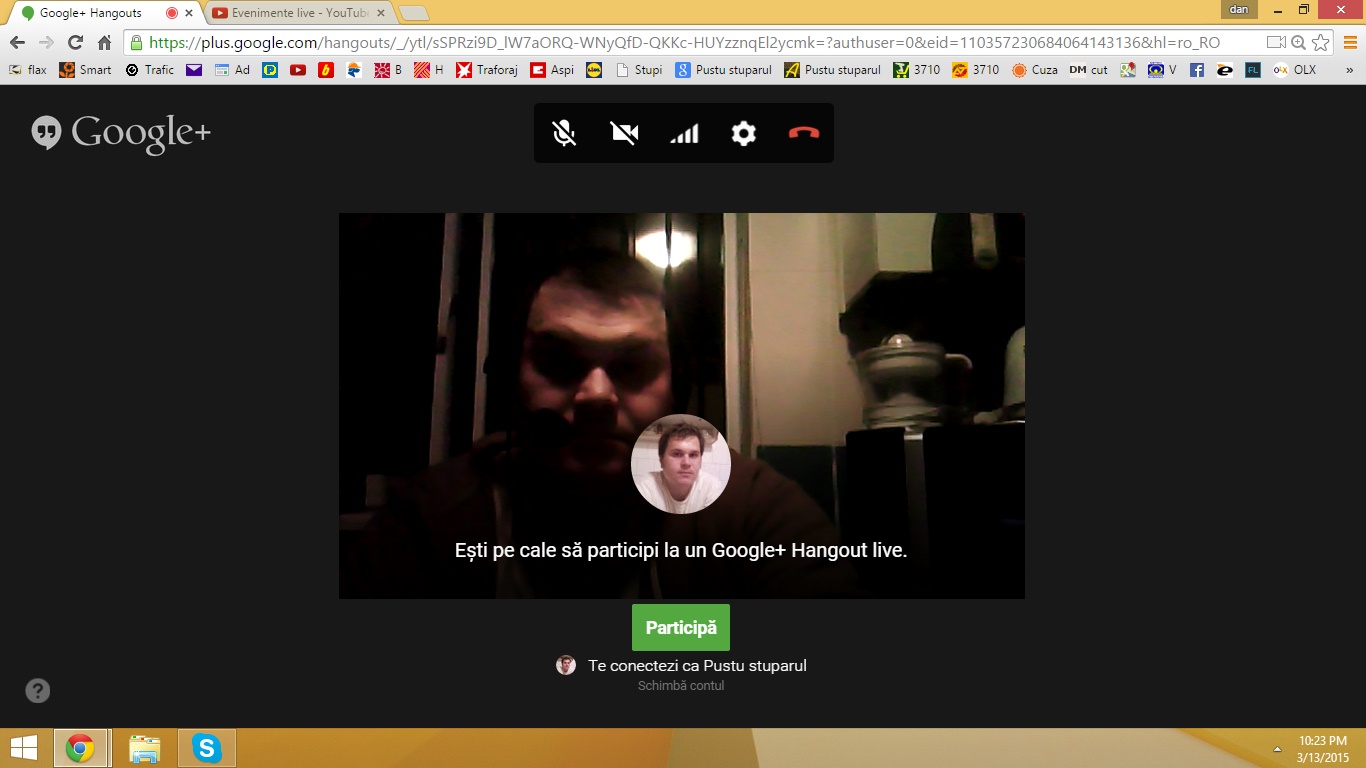
Task: Click the circular profile photo thumbnail
Action: click(681, 464)
